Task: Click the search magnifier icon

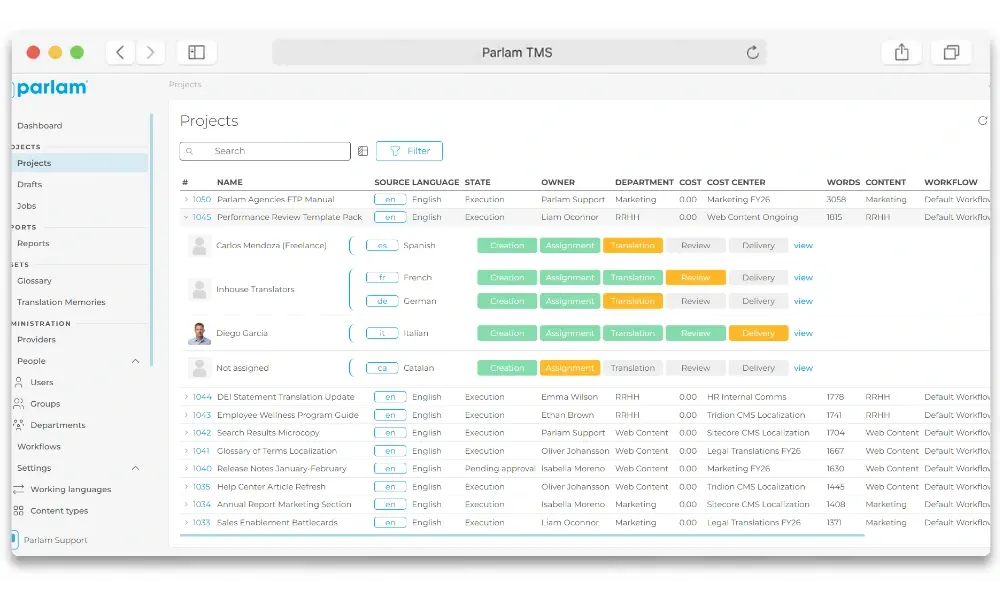Action: 189,151
